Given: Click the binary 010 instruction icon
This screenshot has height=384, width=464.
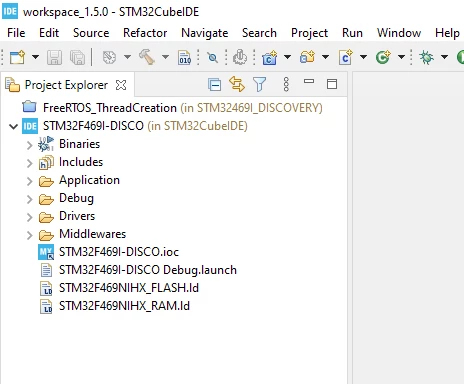Looking at the screenshot, I should 185,57.
